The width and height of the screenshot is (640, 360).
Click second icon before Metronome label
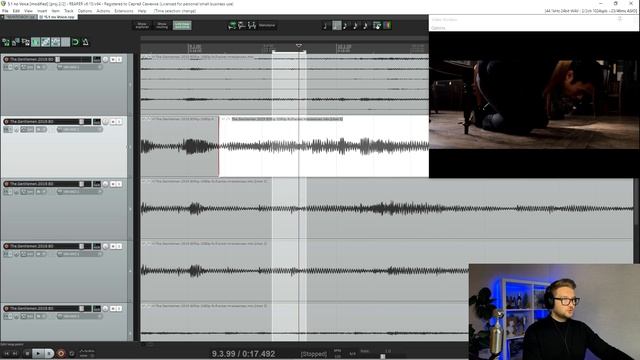coord(242,25)
